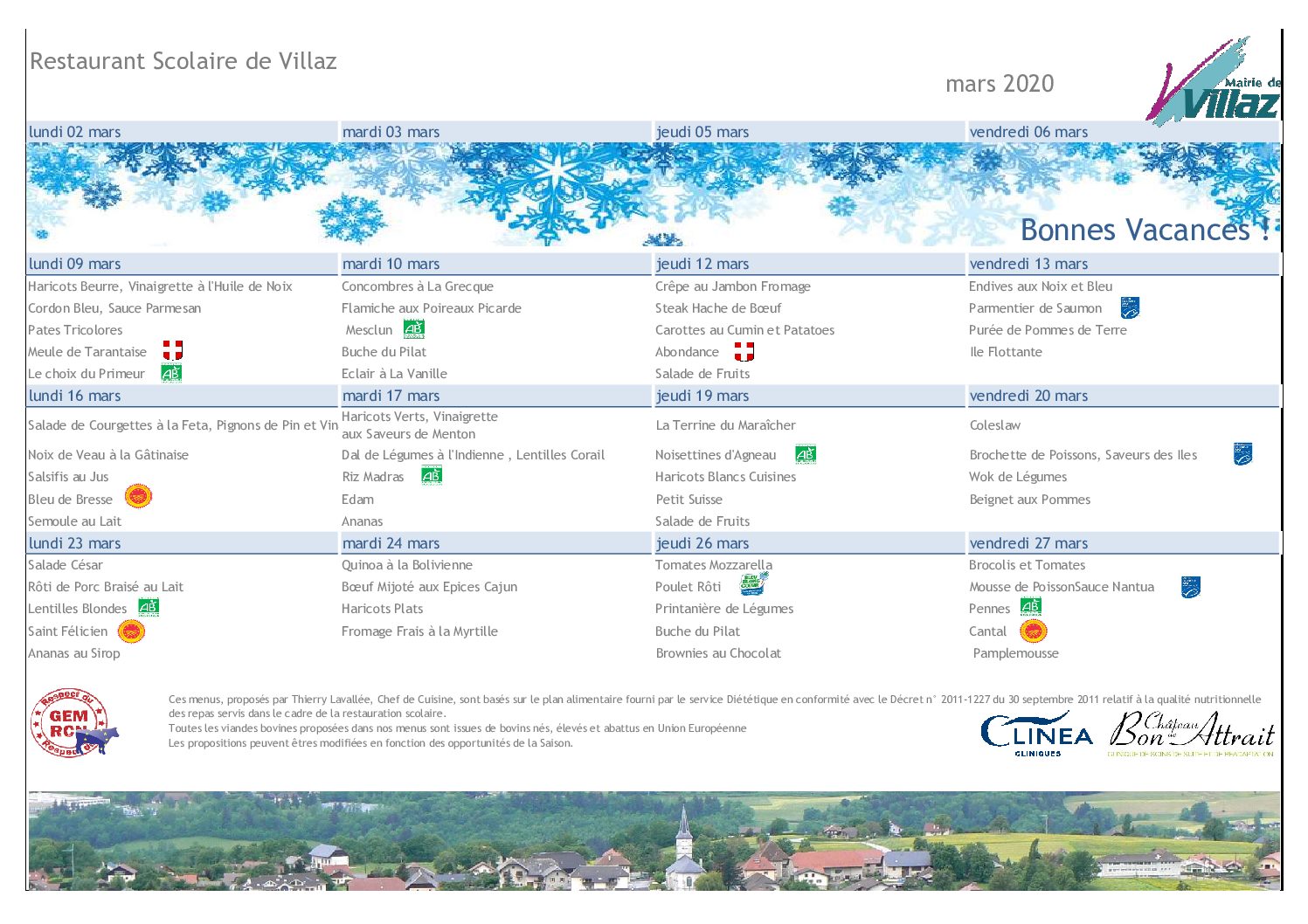Click the AB organic label beside Mesclun
1308x924 pixels.
[x=414, y=329]
